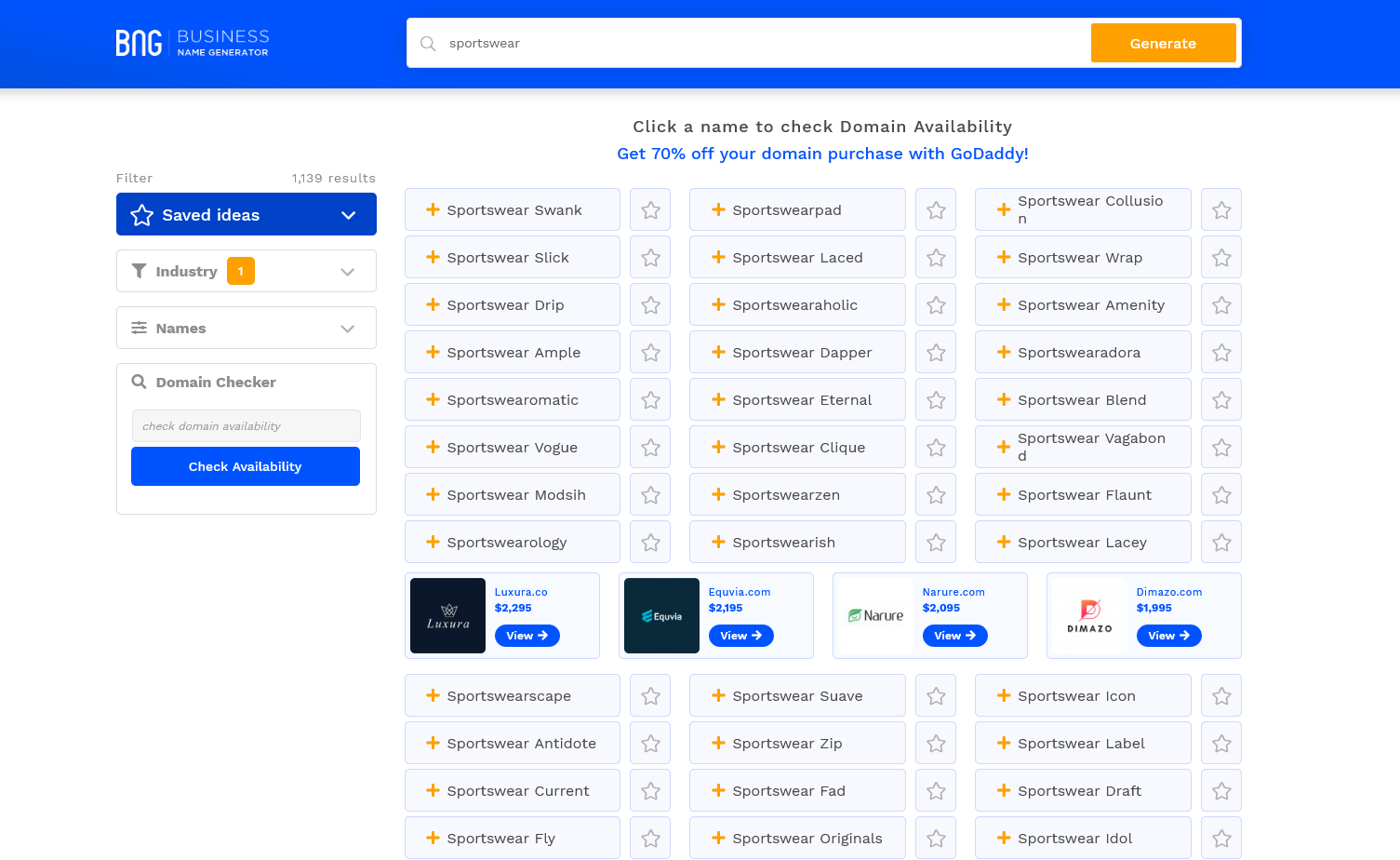
Task: Click the check domain availability input field
Action: [x=246, y=426]
